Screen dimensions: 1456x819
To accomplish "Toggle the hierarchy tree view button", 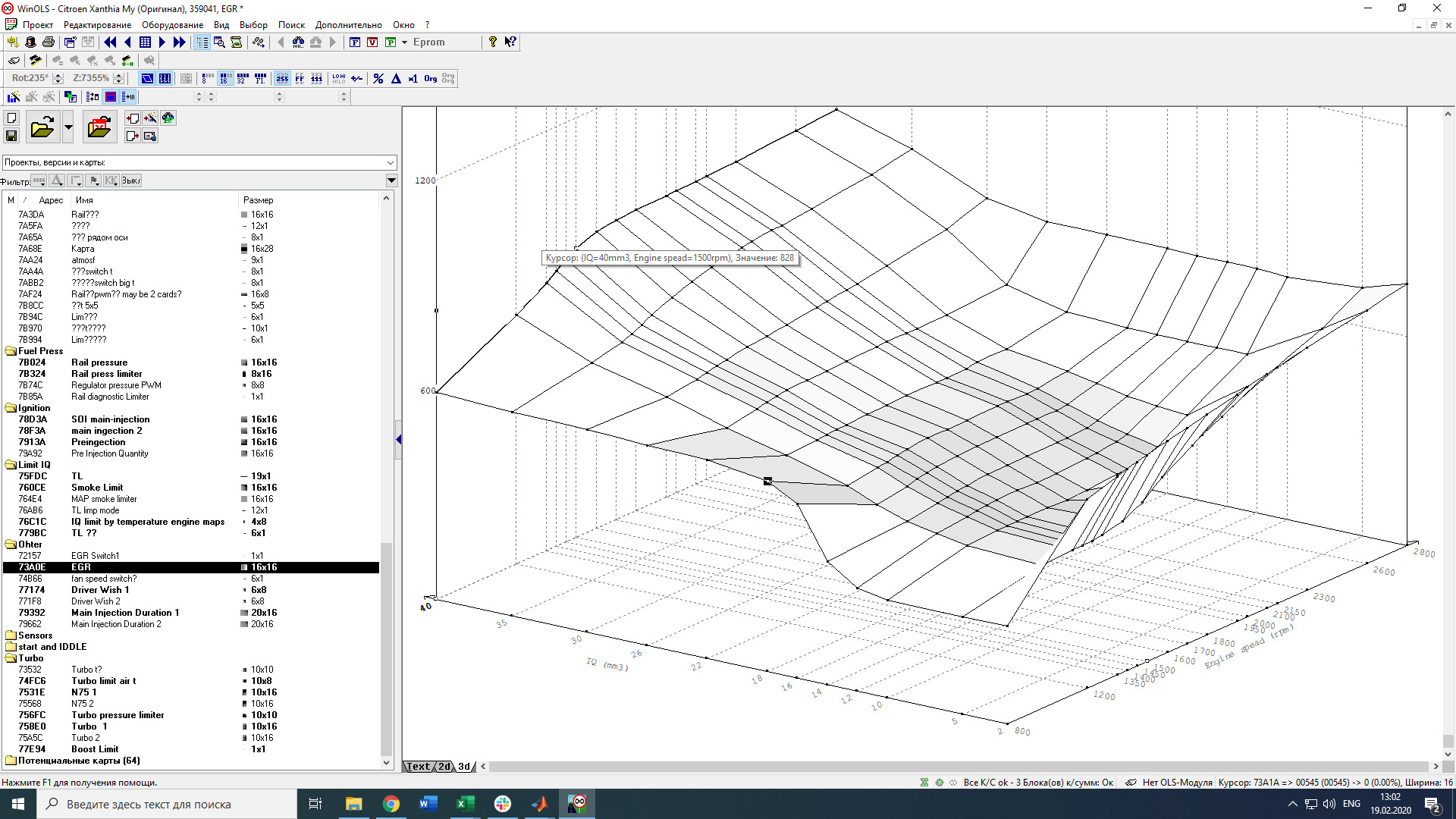I will click(x=202, y=42).
